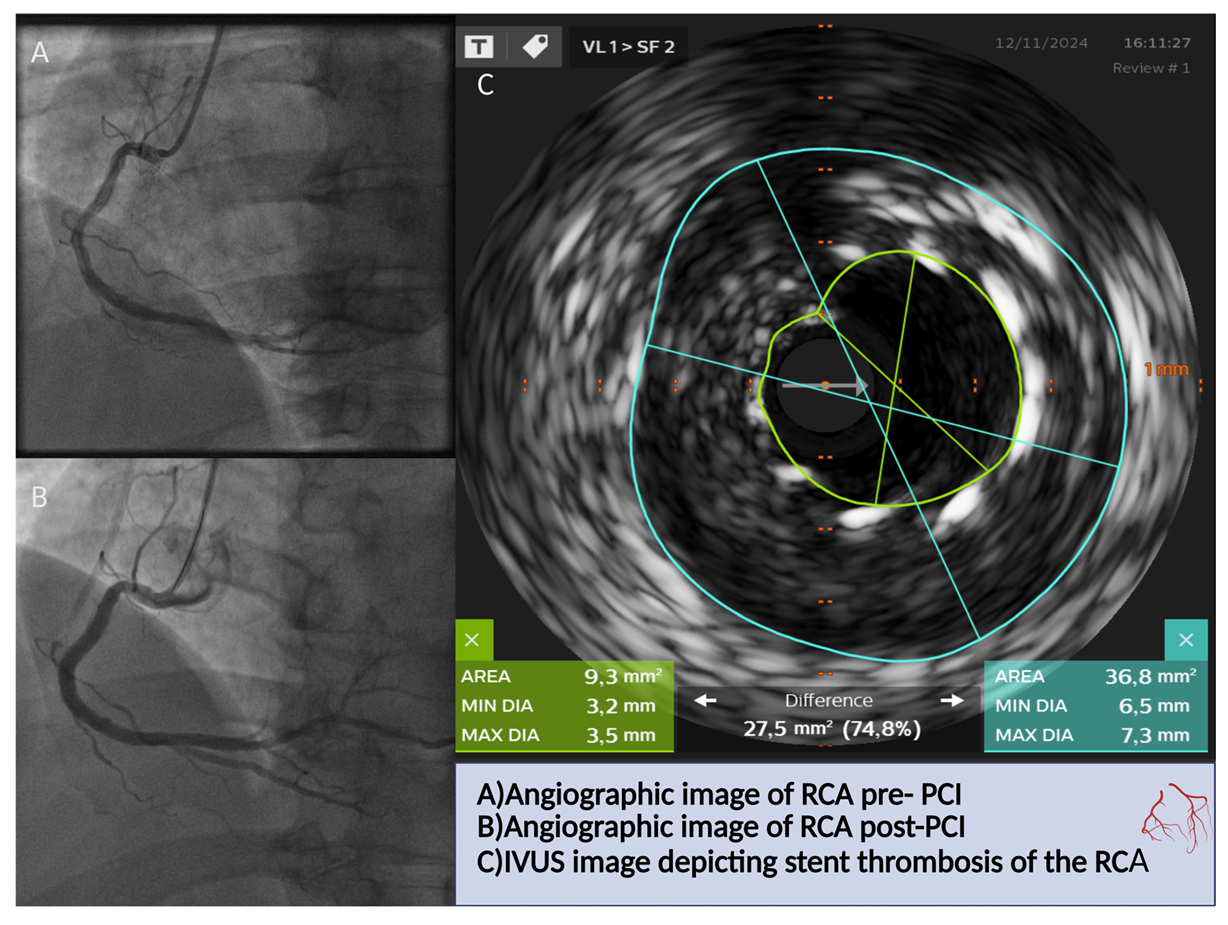Image resolution: width=1228 pixels, height=925 pixels.
Task: Click the tag label icon
Action: [x=535, y=47]
